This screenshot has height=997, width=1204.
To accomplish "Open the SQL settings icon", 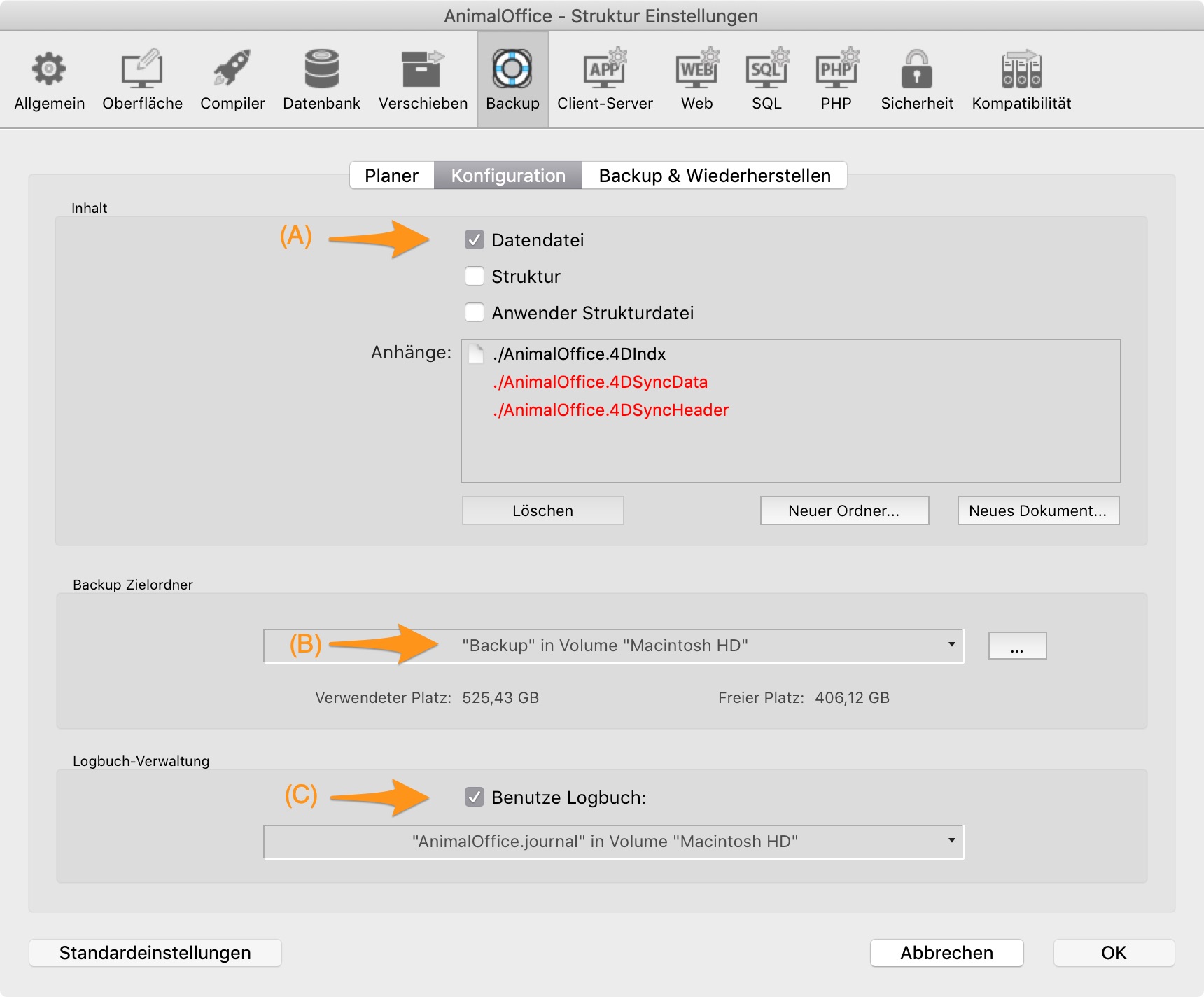I will coord(766,70).
